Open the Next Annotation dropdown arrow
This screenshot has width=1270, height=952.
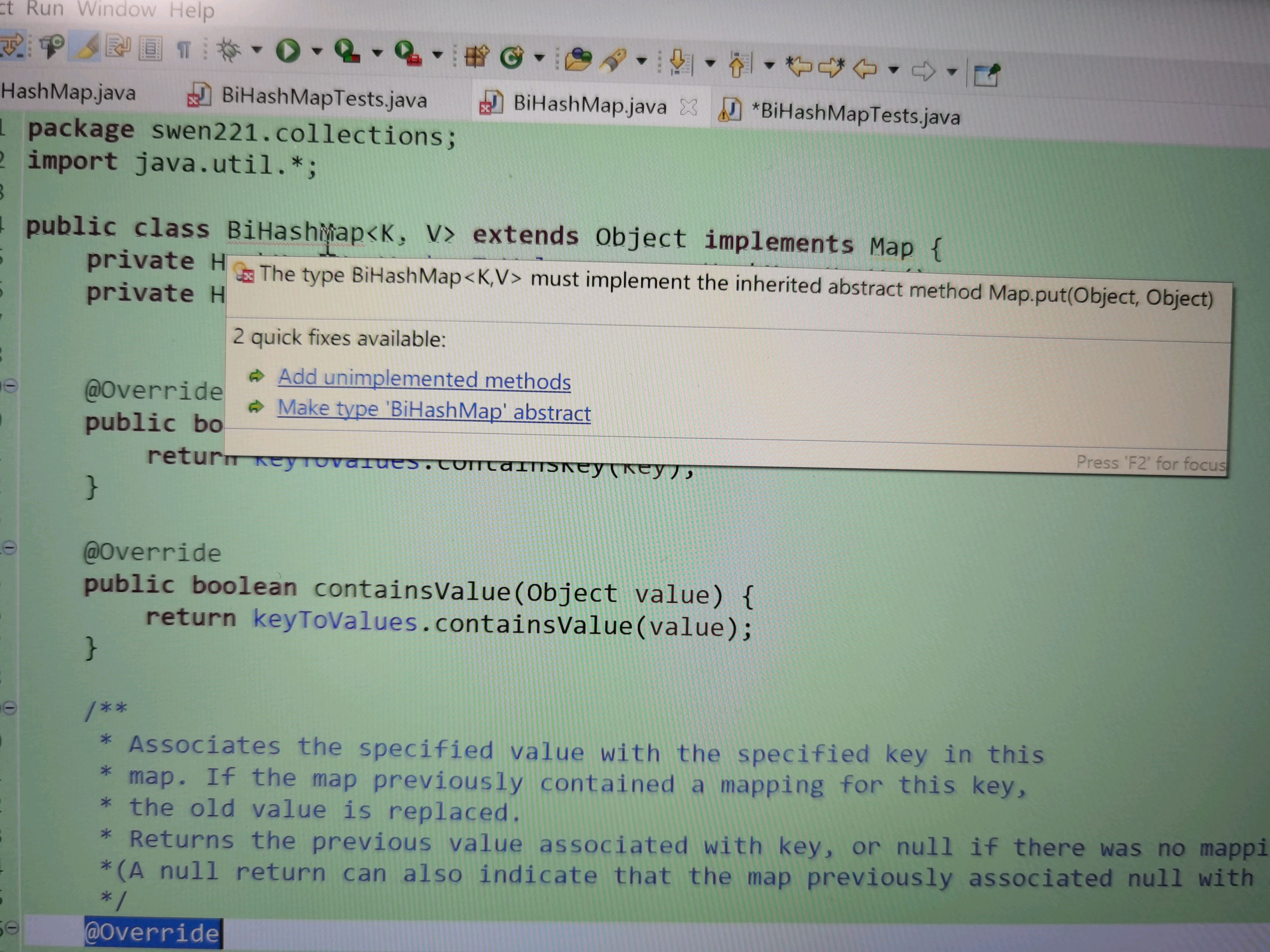click(710, 63)
